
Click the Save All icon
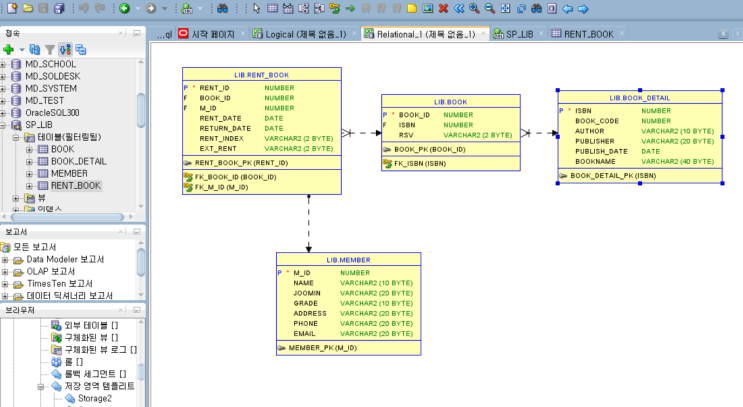tap(59, 8)
